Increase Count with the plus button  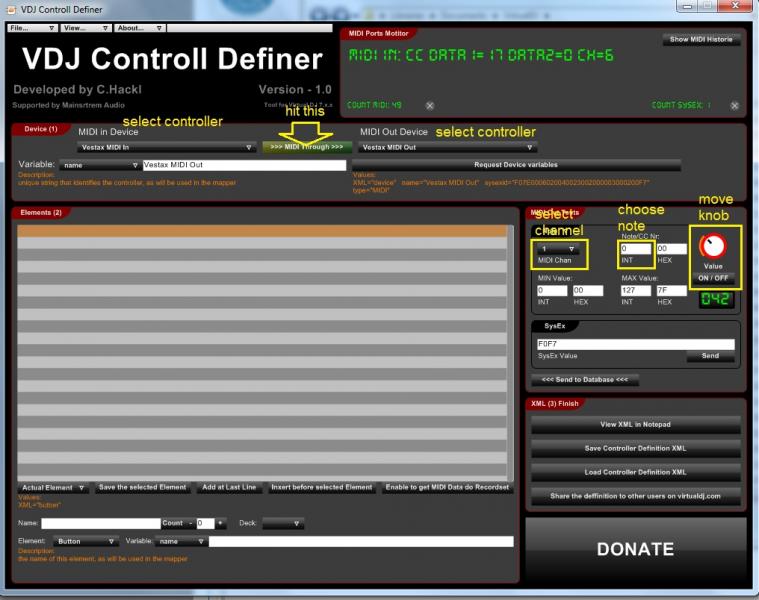[x=221, y=523]
